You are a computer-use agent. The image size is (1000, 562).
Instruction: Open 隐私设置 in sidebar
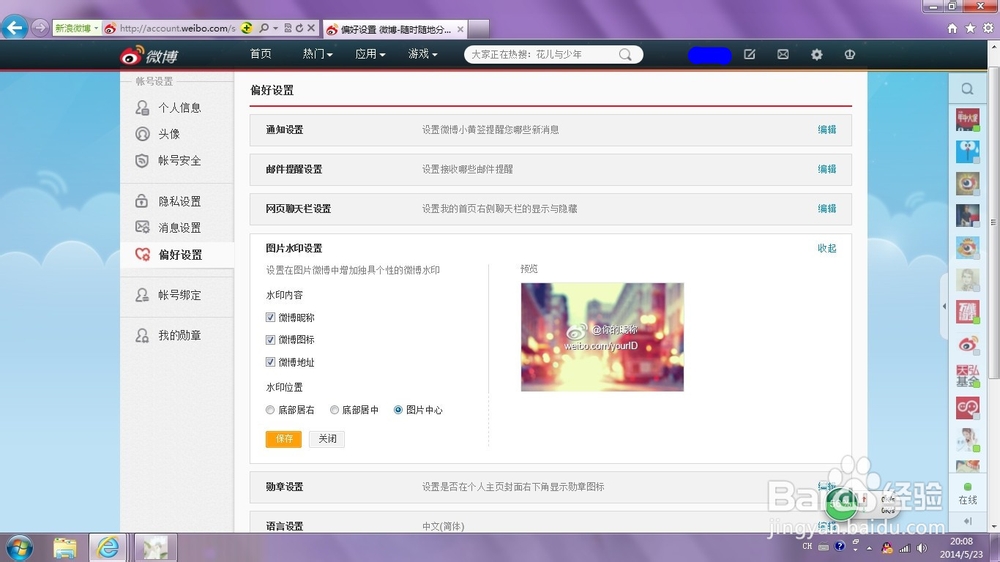point(177,202)
